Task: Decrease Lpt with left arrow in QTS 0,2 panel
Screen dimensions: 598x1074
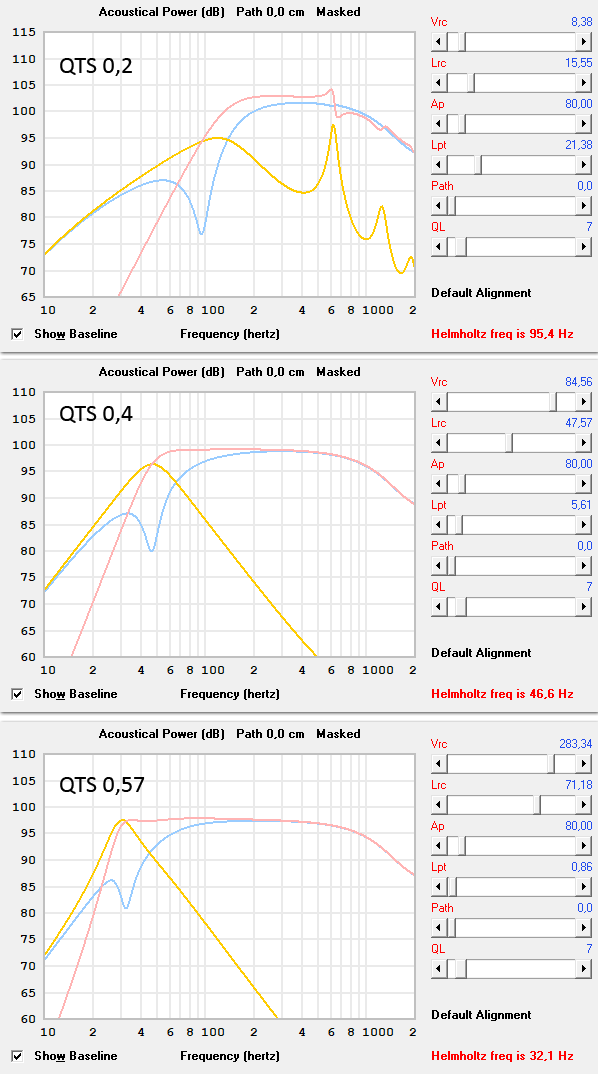Action: [x=439, y=165]
